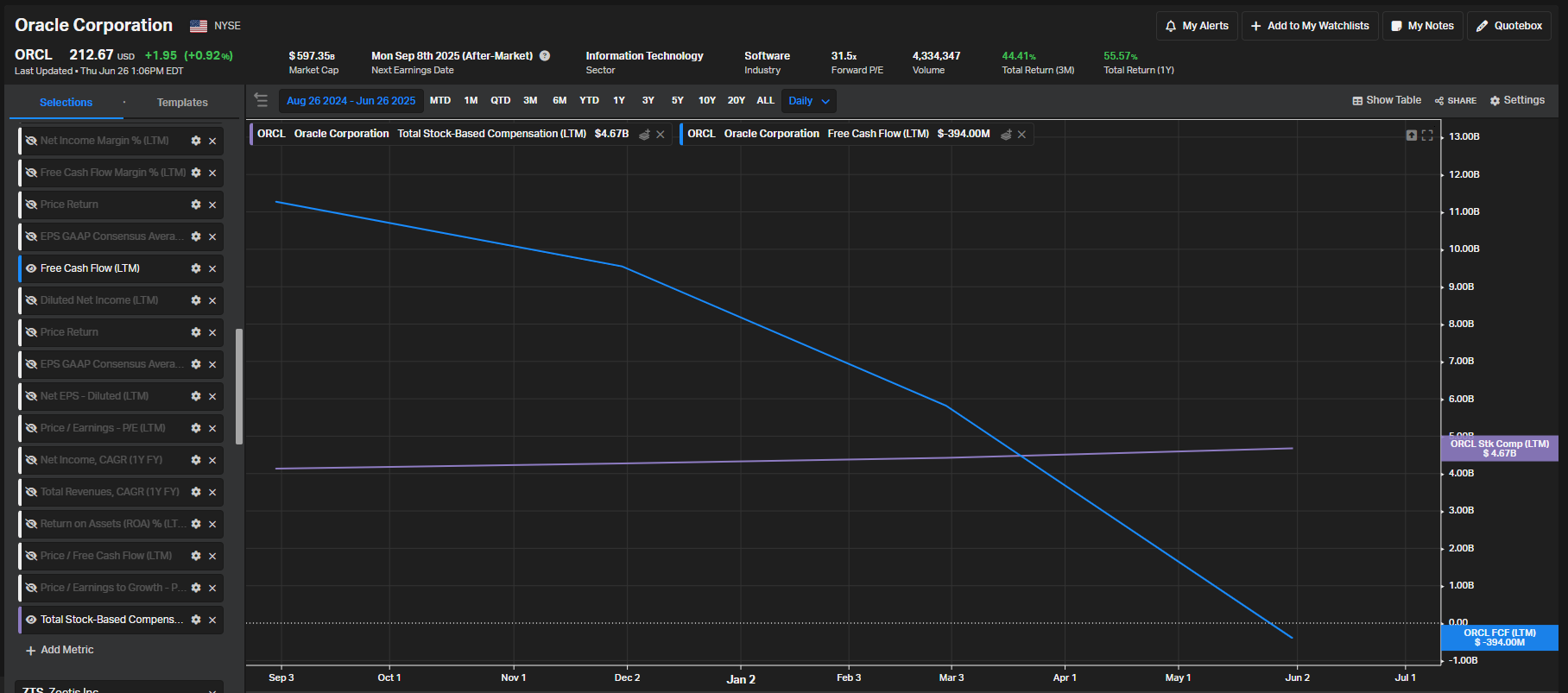Show the Free Cash Flow Margin % series

[31, 173]
